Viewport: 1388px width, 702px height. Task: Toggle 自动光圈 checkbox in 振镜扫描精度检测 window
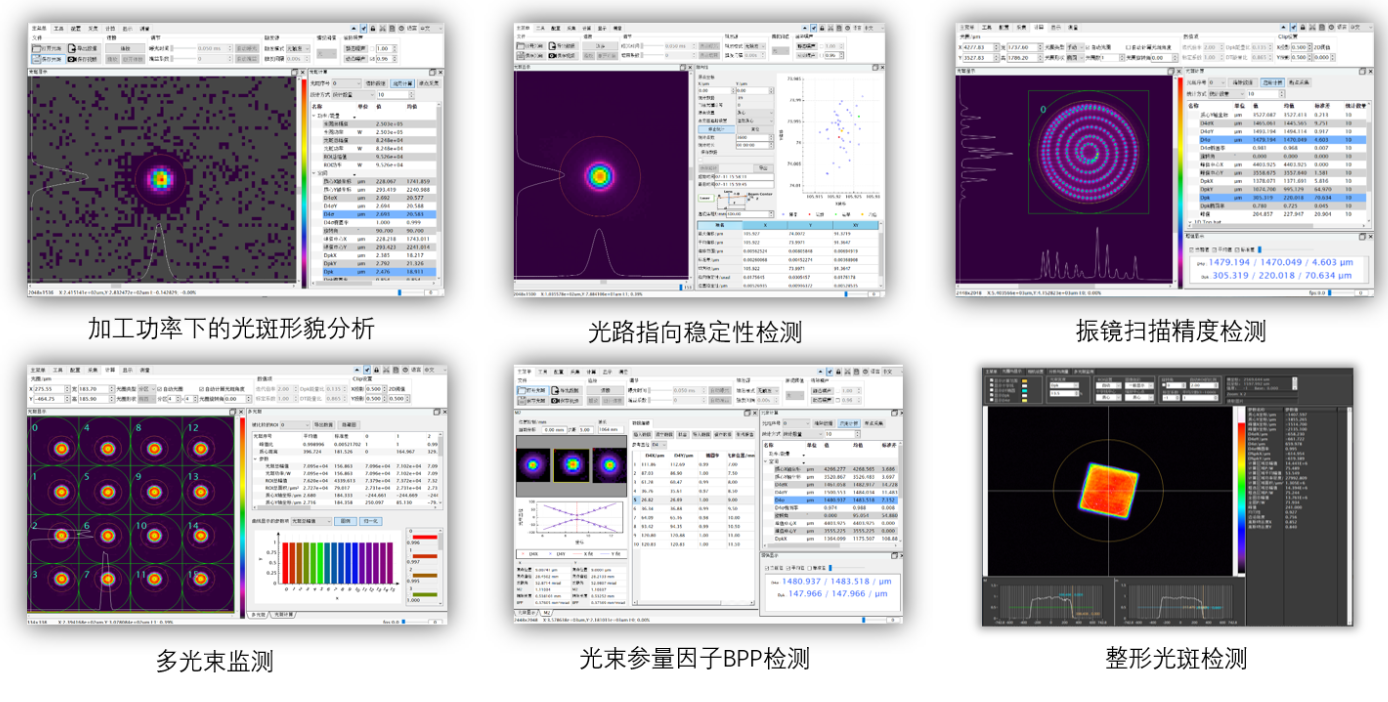[1087, 47]
